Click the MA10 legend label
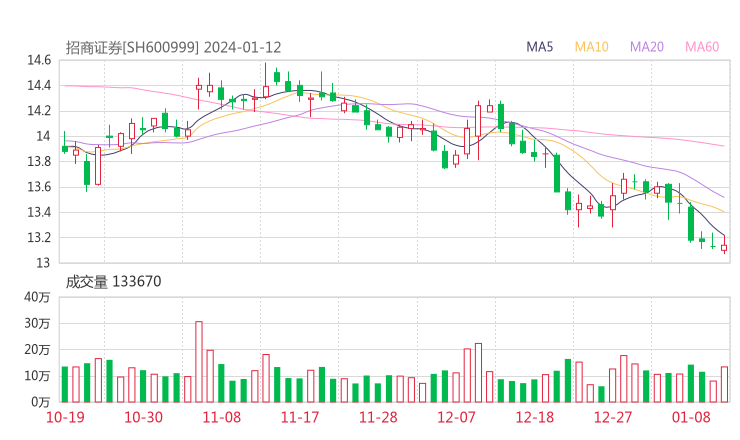 click(591, 47)
